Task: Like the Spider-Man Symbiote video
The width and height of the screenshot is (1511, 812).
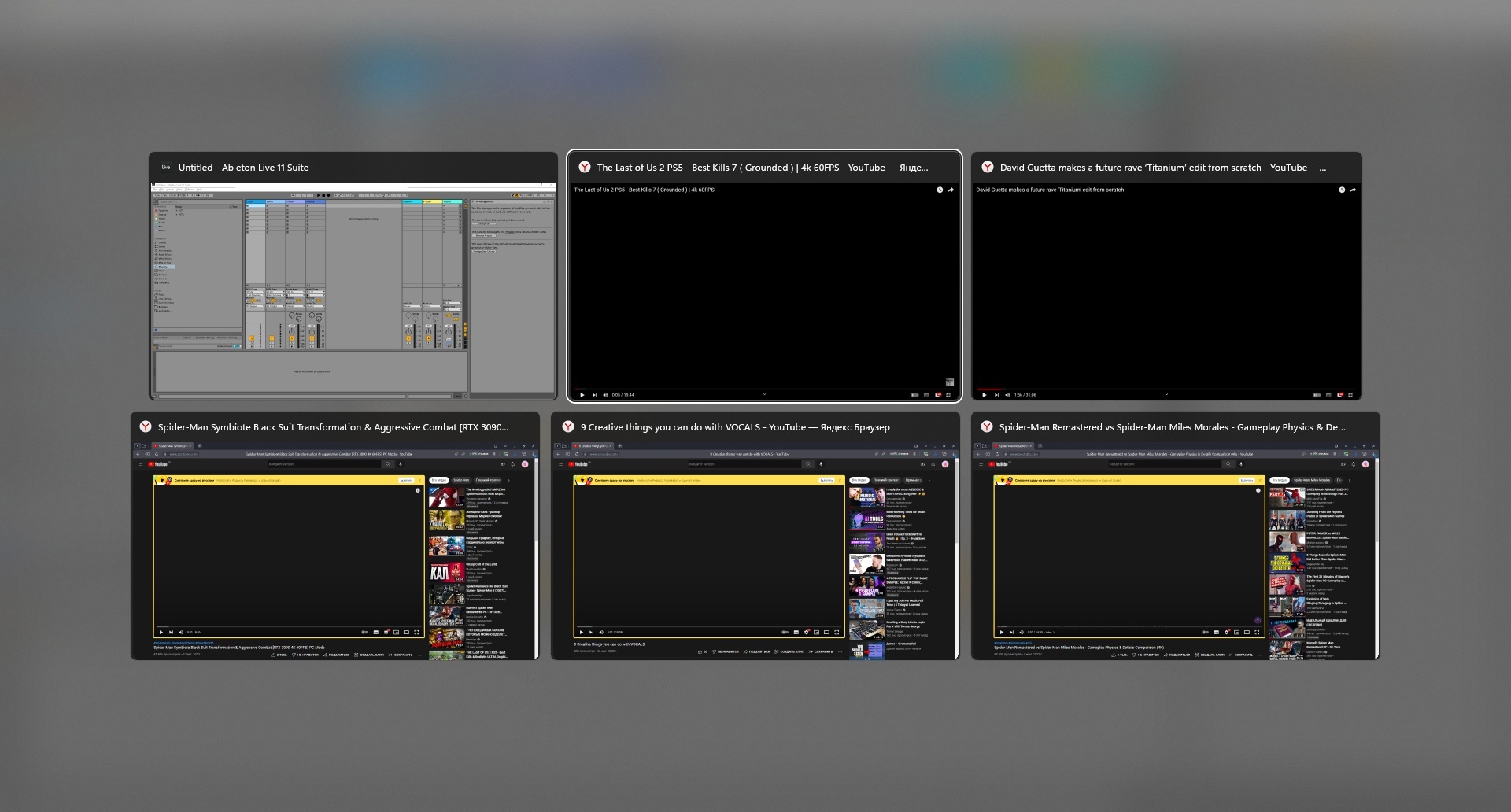Action: 279,655
